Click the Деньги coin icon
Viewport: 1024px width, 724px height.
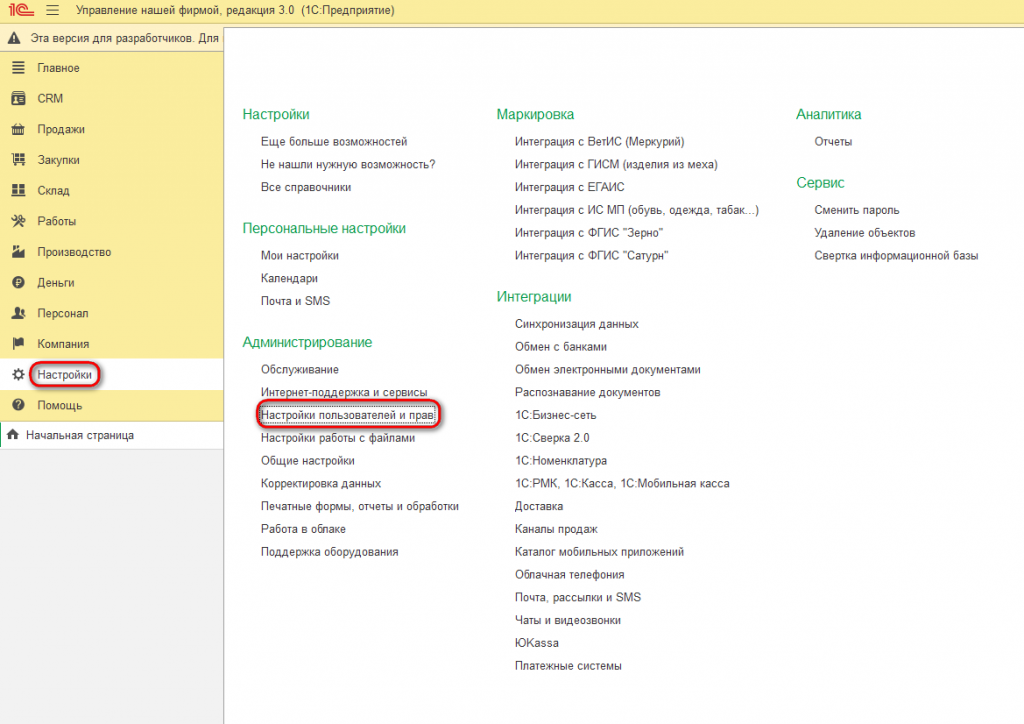tap(18, 283)
